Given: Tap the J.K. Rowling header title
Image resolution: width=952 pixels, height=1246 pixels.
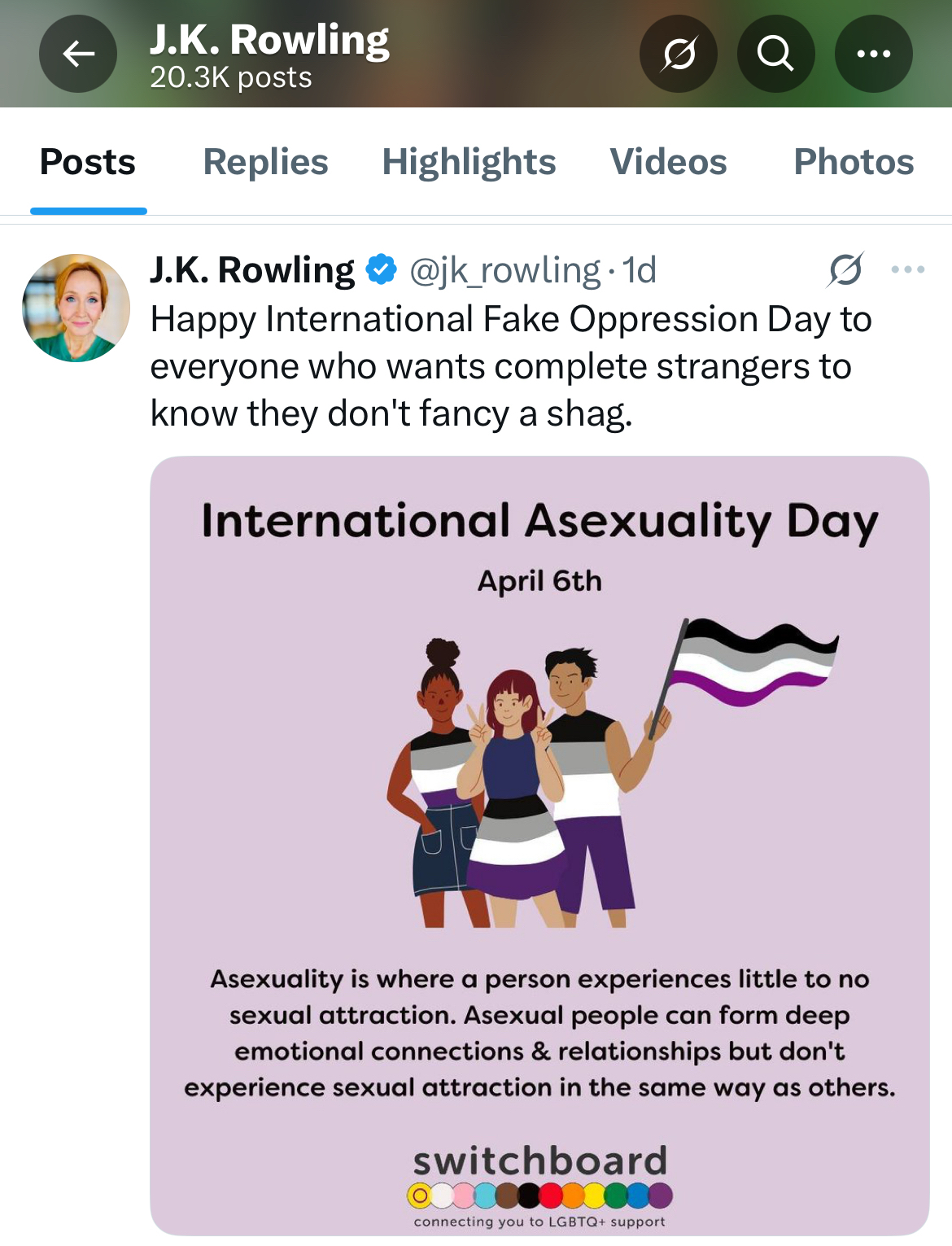Looking at the screenshot, I should click(269, 41).
